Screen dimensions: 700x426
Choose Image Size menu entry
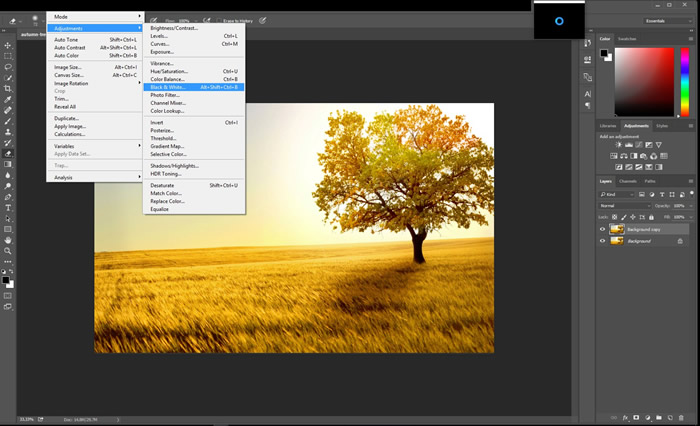[x=95, y=67]
